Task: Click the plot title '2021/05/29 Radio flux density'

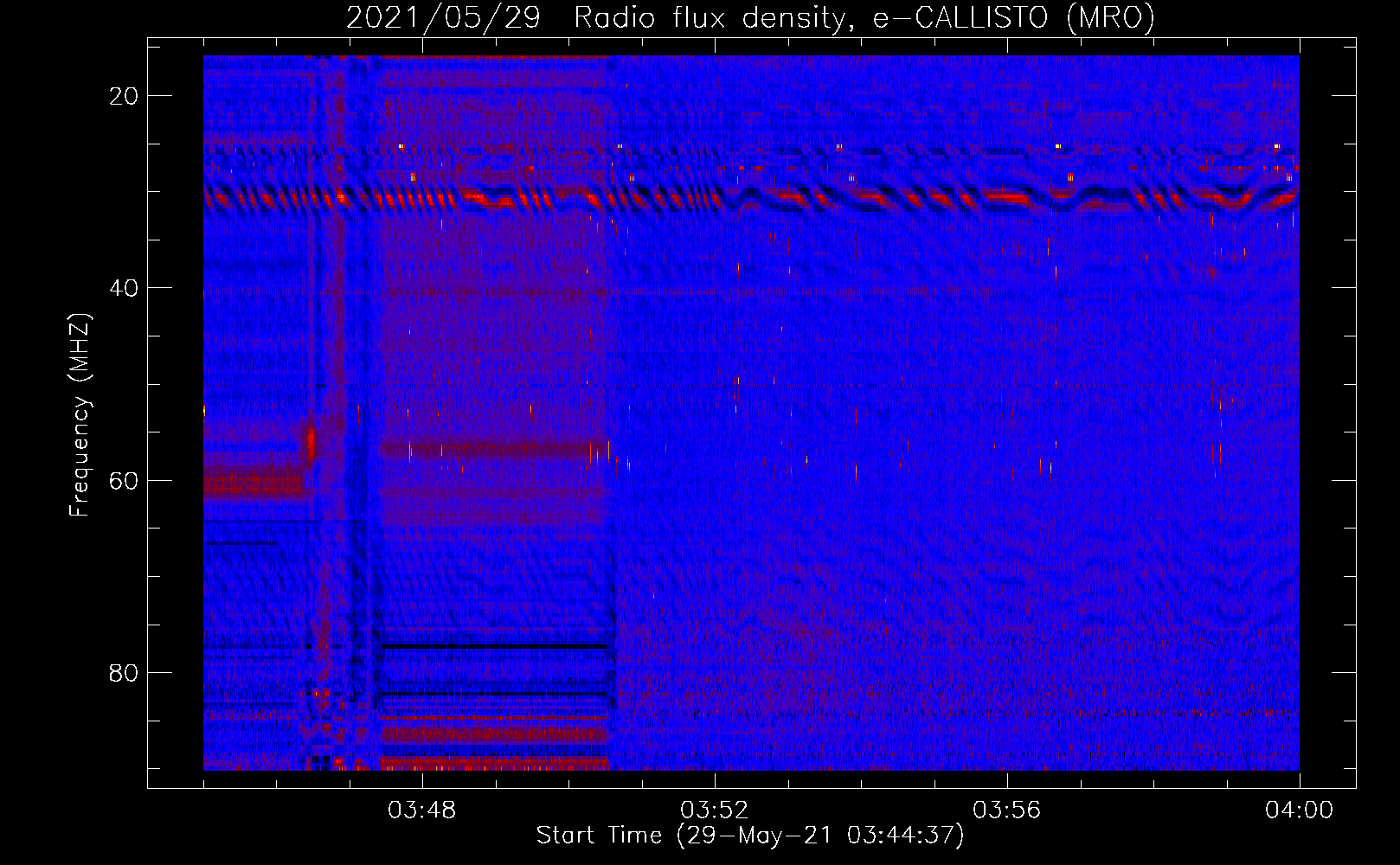Action: (x=750, y=17)
